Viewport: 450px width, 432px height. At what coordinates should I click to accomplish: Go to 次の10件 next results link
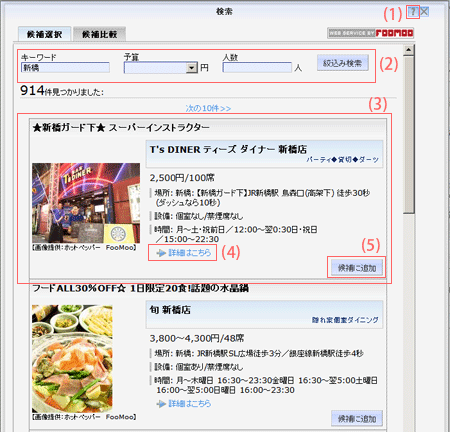tap(208, 108)
